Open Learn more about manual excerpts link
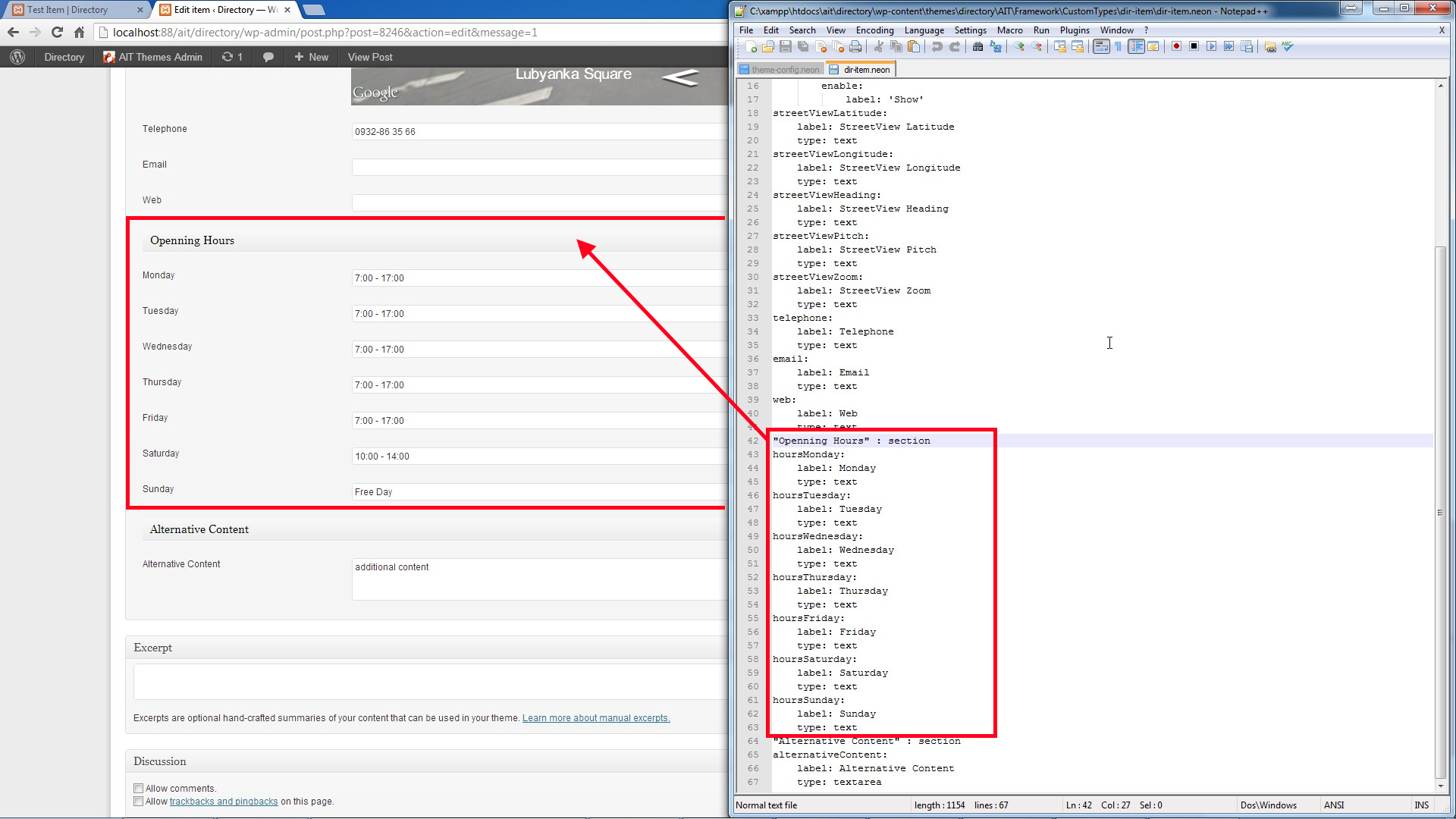The image size is (1456, 819). tap(595, 717)
